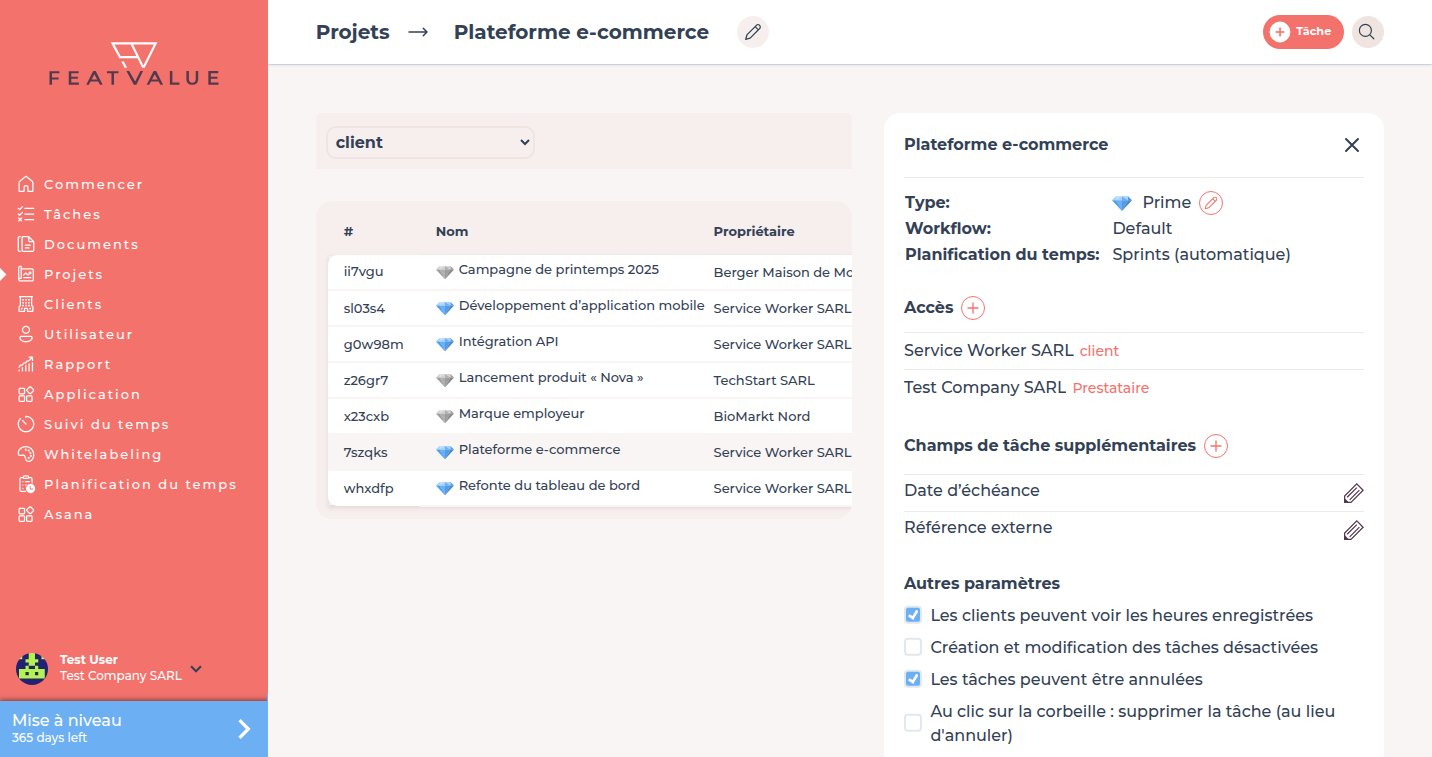Close the Plateforme e-commerce details panel
Image resolution: width=1432 pixels, height=757 pixels.
point(1352,145)
